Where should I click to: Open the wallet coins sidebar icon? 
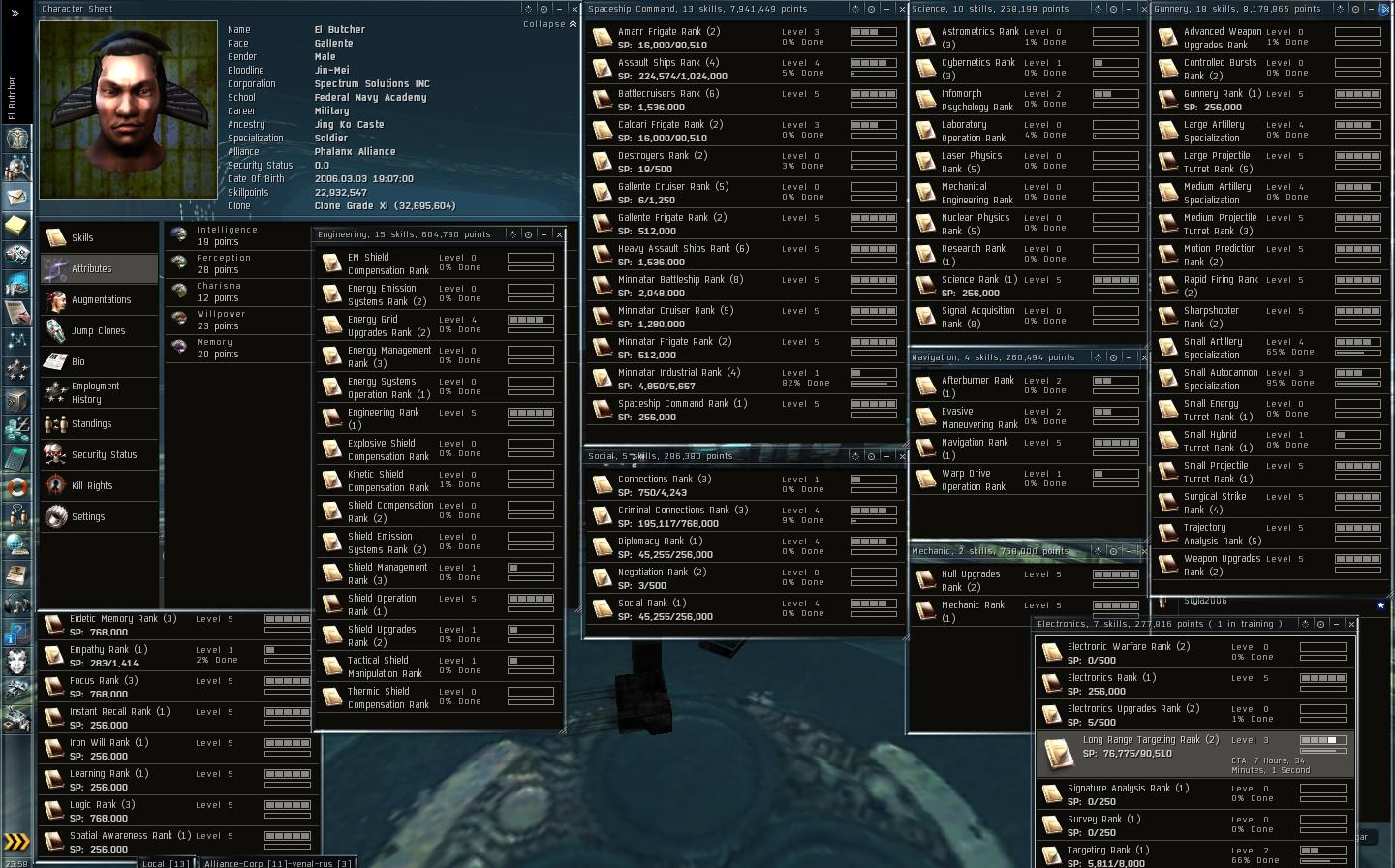(17, 427)
